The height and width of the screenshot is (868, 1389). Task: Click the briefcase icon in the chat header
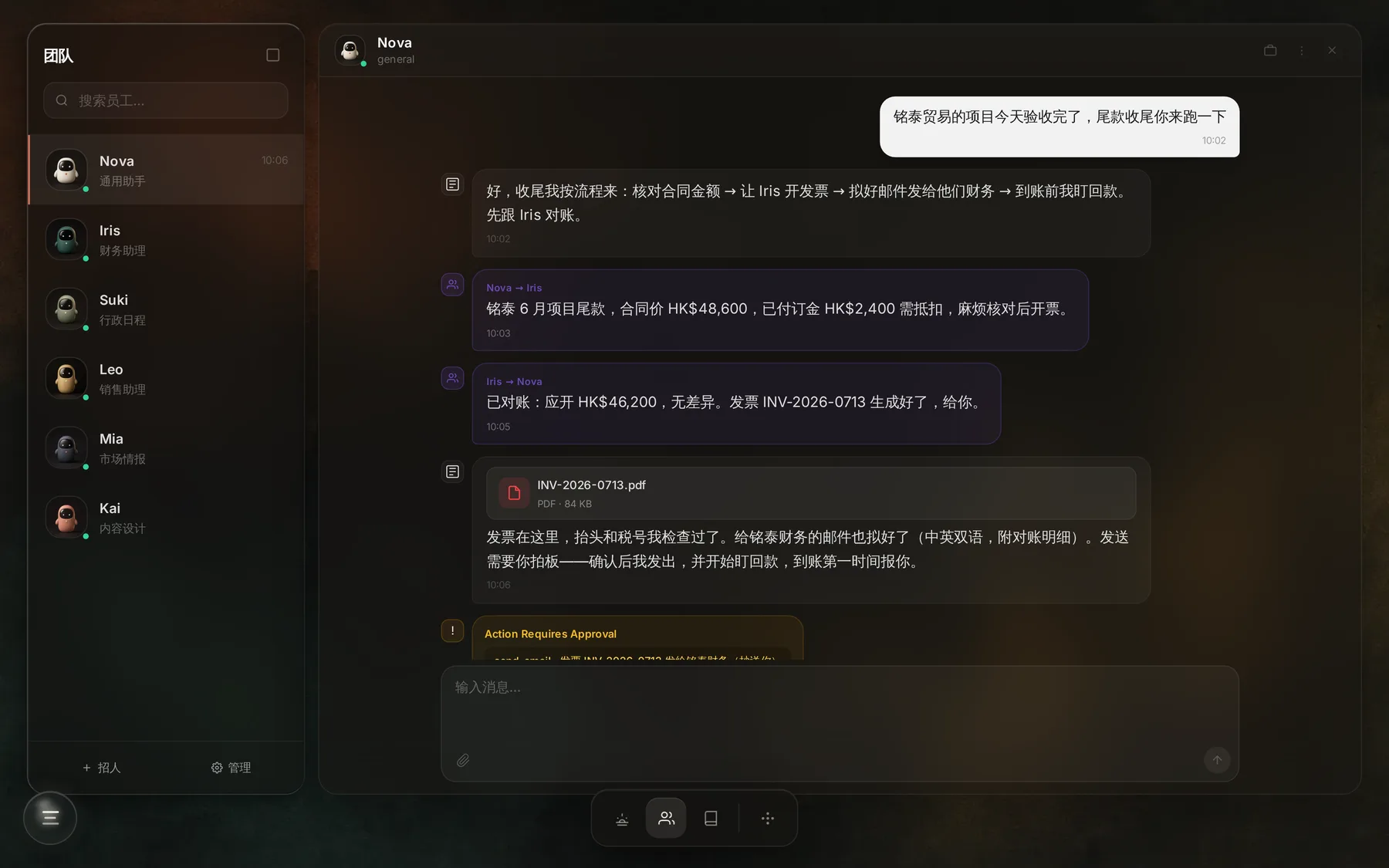pos(1270,50)
